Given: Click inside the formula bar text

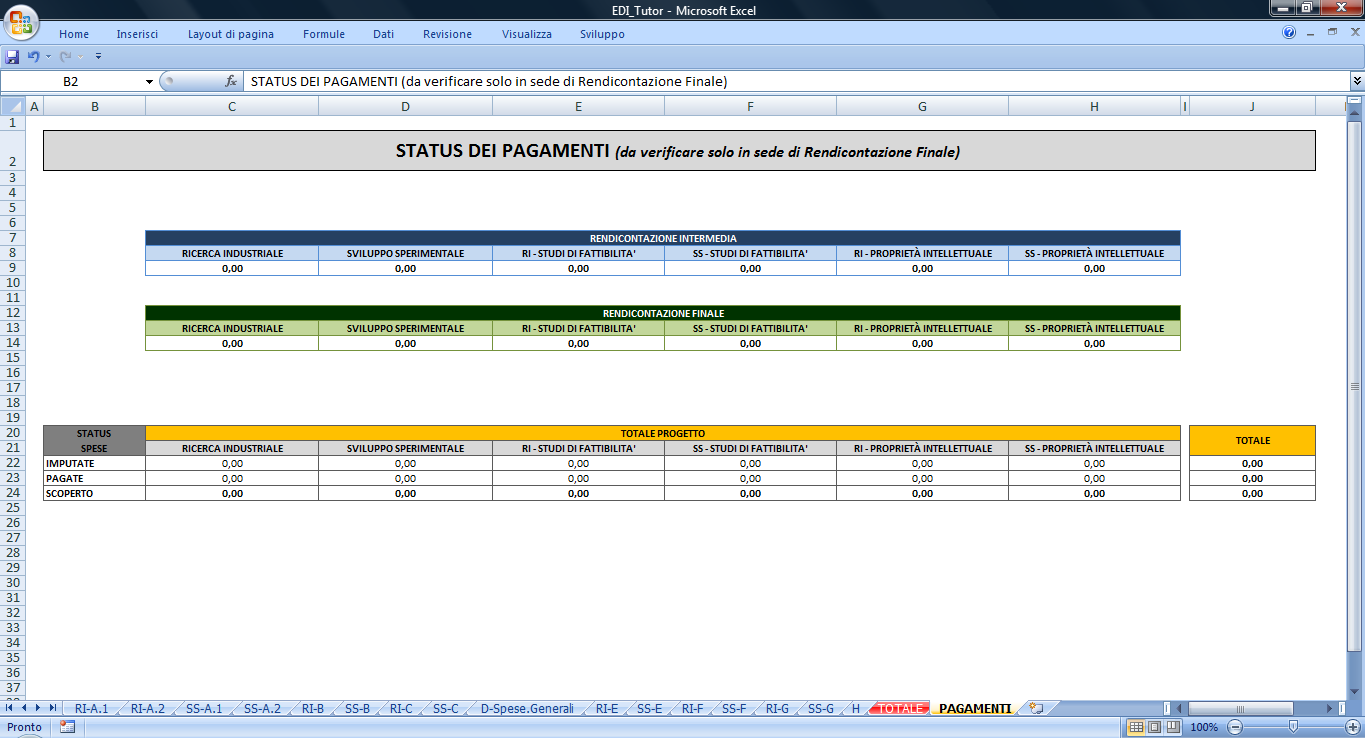Looking at the screenshot, I should click(795, 81).
